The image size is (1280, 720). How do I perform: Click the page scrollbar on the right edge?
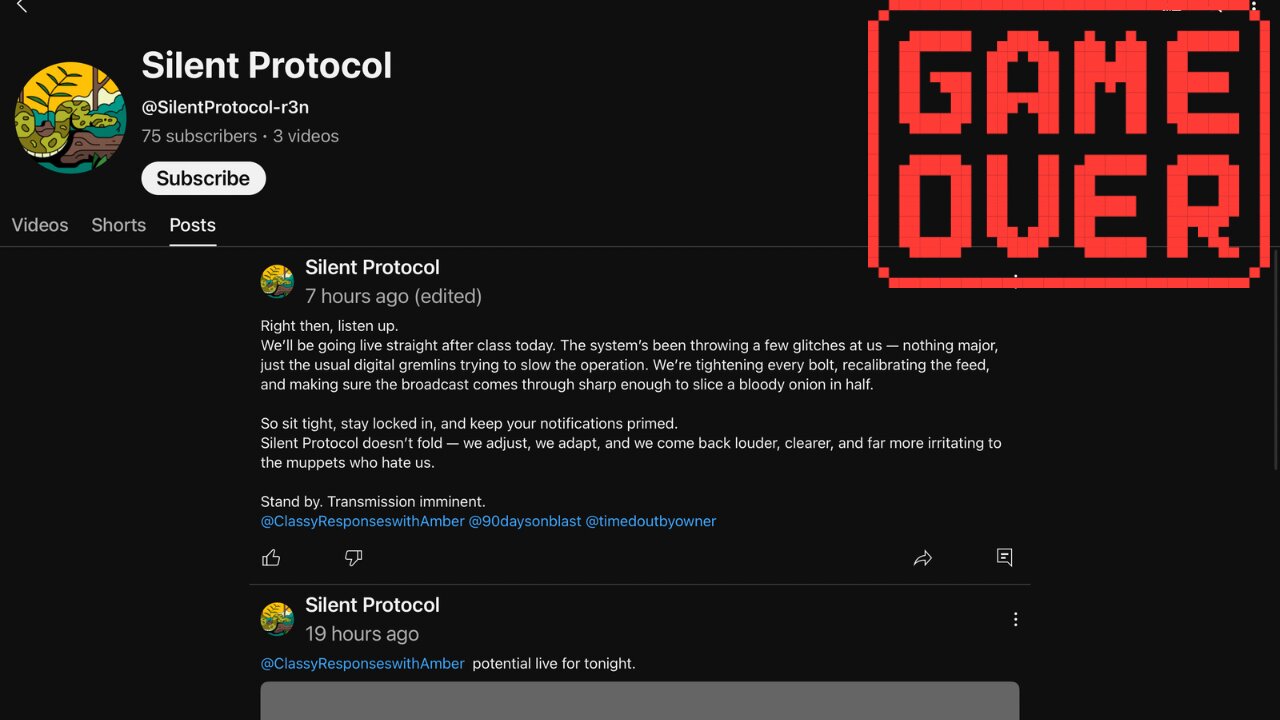[1275, 360]
